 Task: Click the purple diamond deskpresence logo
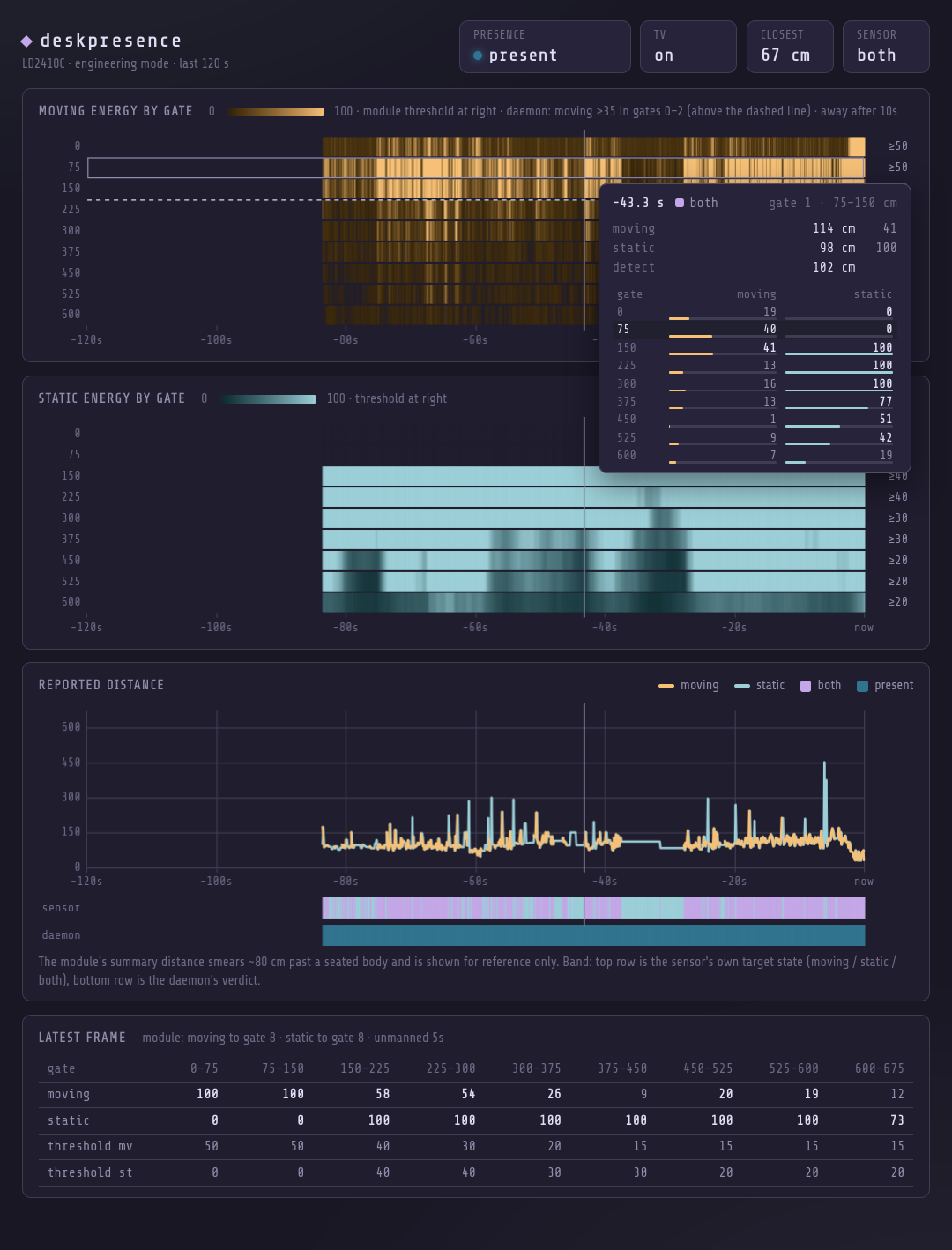pos(26,41)
